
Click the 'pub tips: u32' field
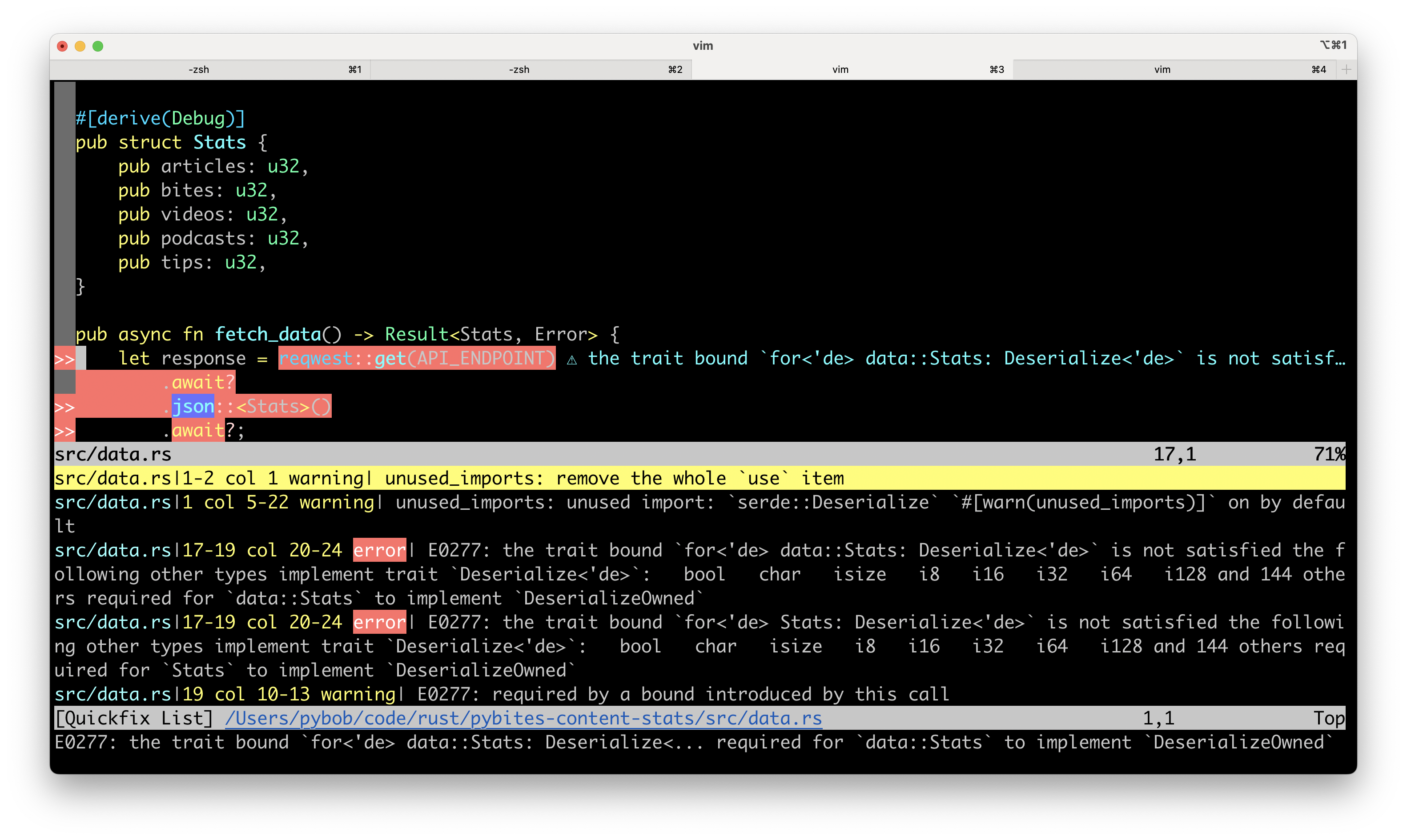pyautogui.click(x=191, y=263)
